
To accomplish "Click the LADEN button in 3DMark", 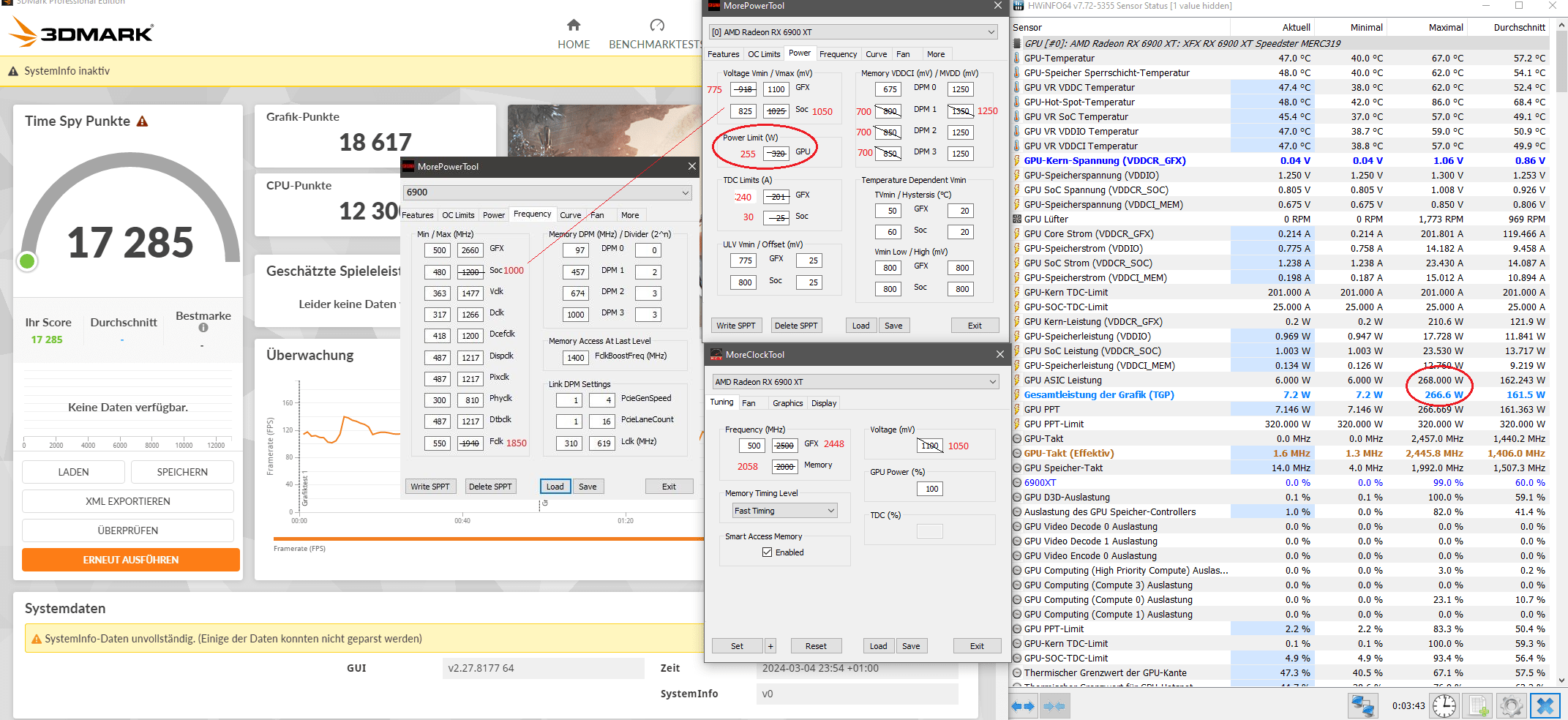I will [x=73, y=472].
